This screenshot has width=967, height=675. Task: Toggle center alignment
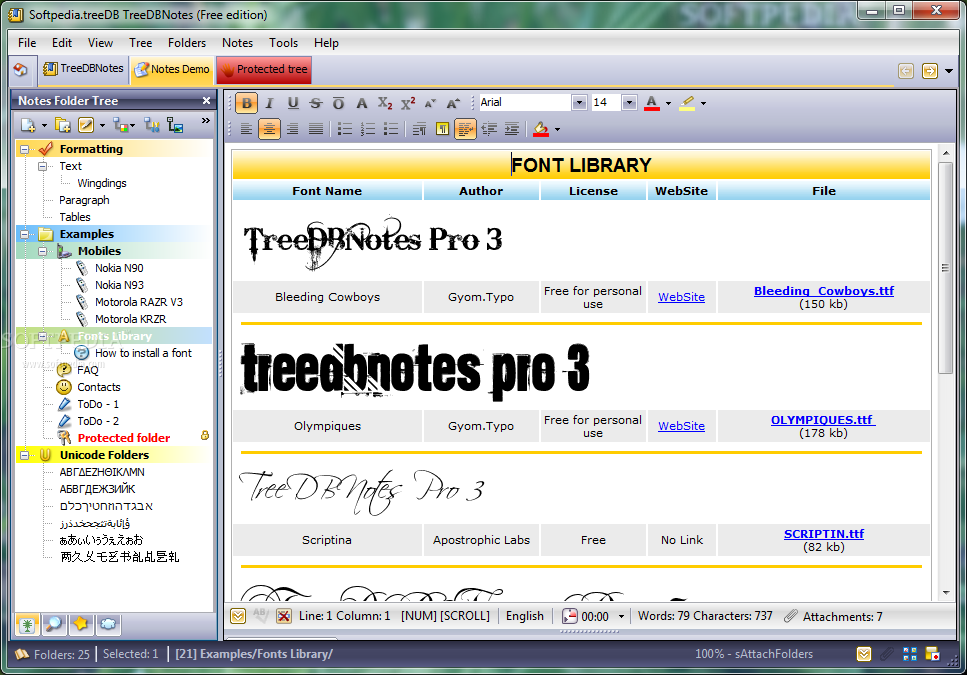click(269, 129)
